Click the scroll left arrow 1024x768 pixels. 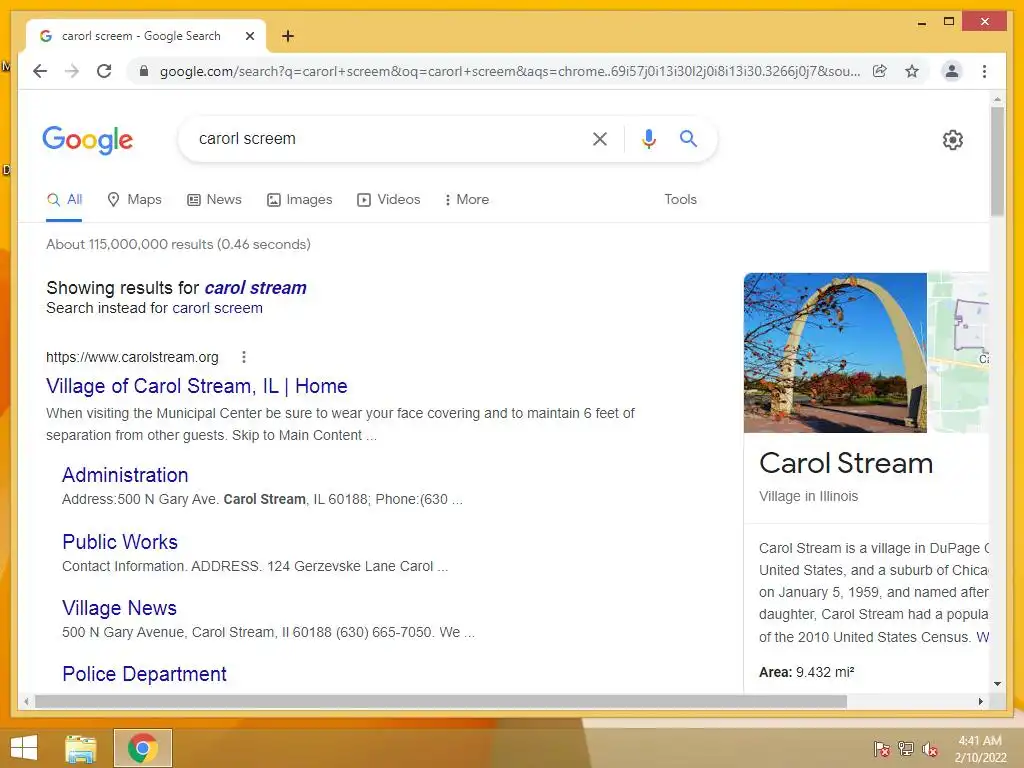25,701
